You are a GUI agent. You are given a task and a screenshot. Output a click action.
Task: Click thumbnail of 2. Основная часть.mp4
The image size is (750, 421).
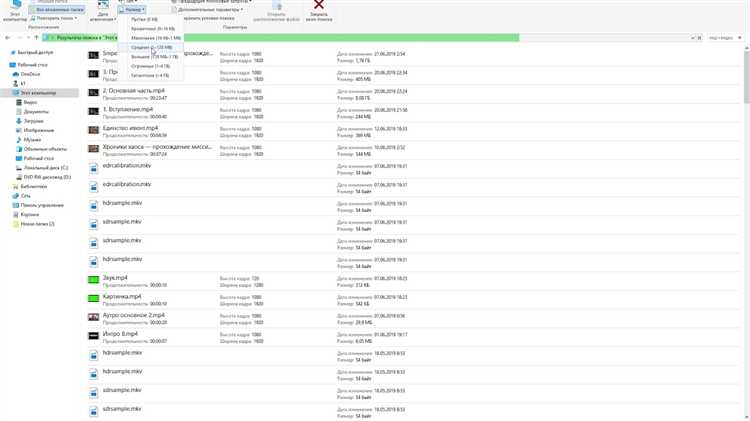pos(93,92)
